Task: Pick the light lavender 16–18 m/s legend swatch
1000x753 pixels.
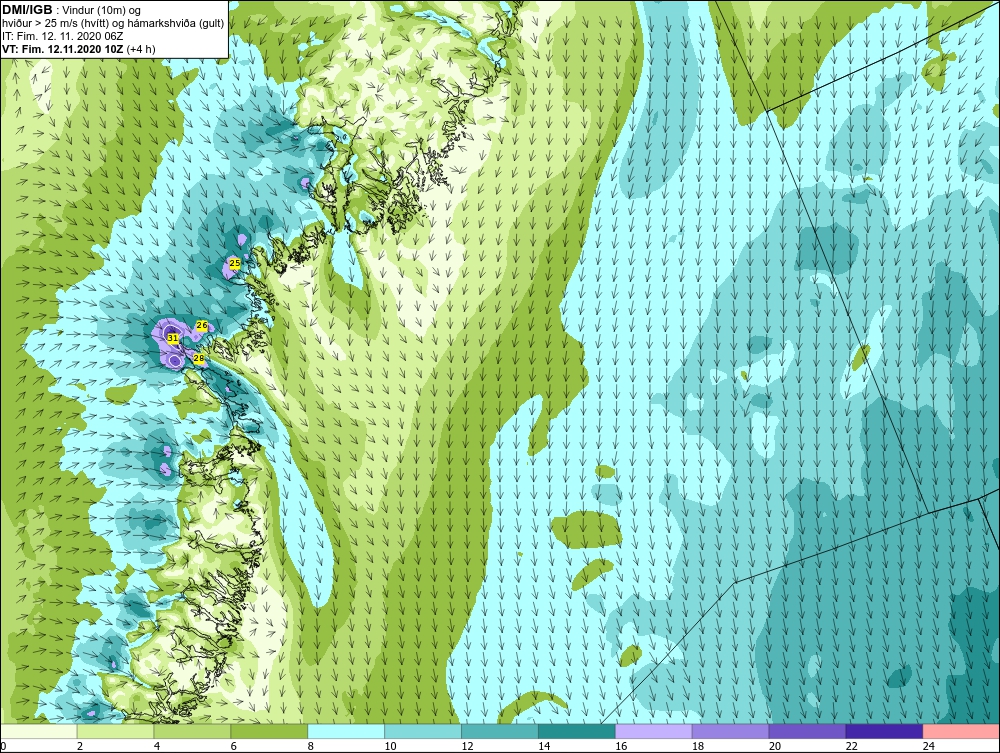Action: [x=654, y=731]
